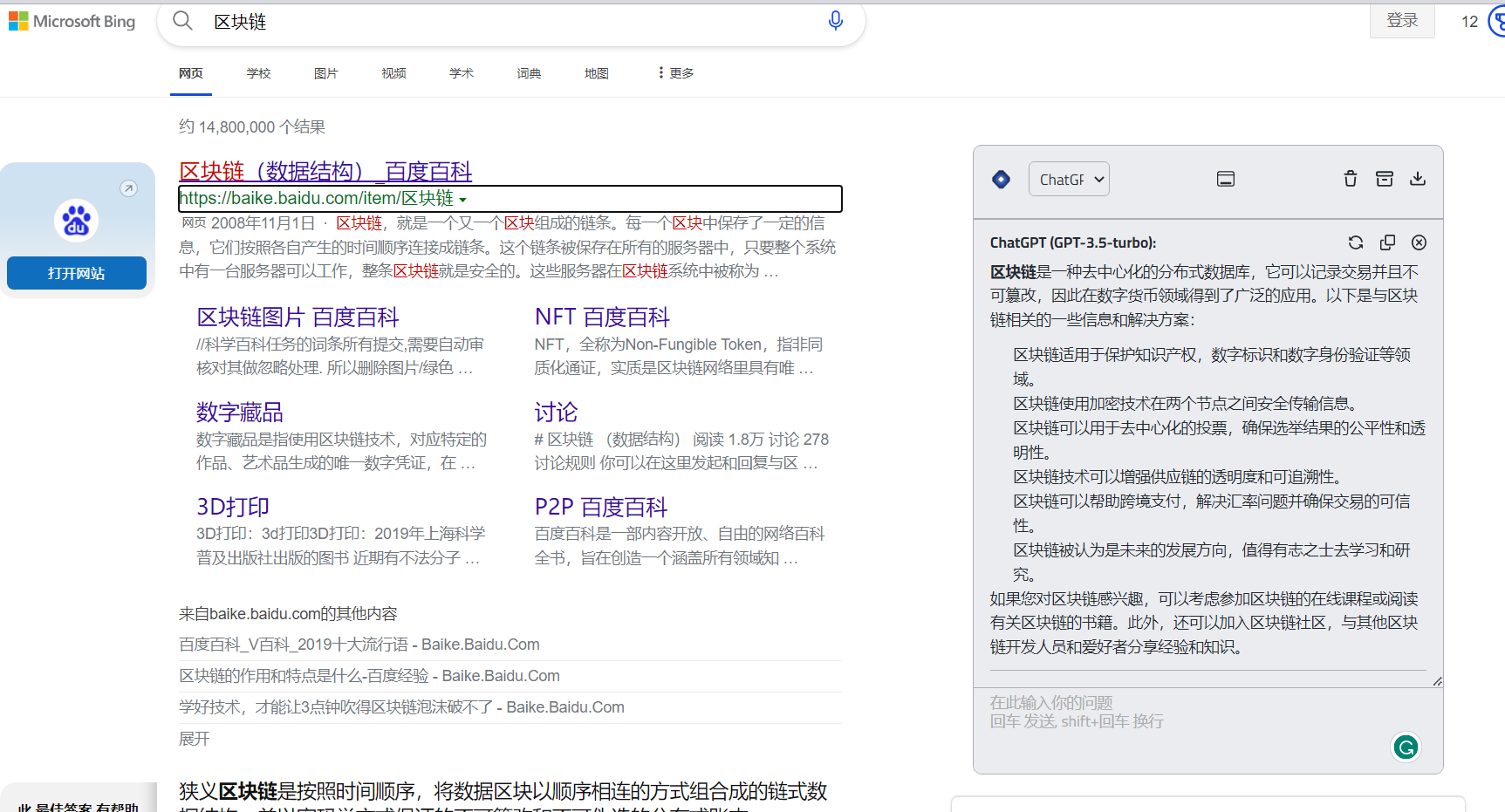Click the search magnifier icon
This screenshot has width=1505, height=812.
[182, 21]
